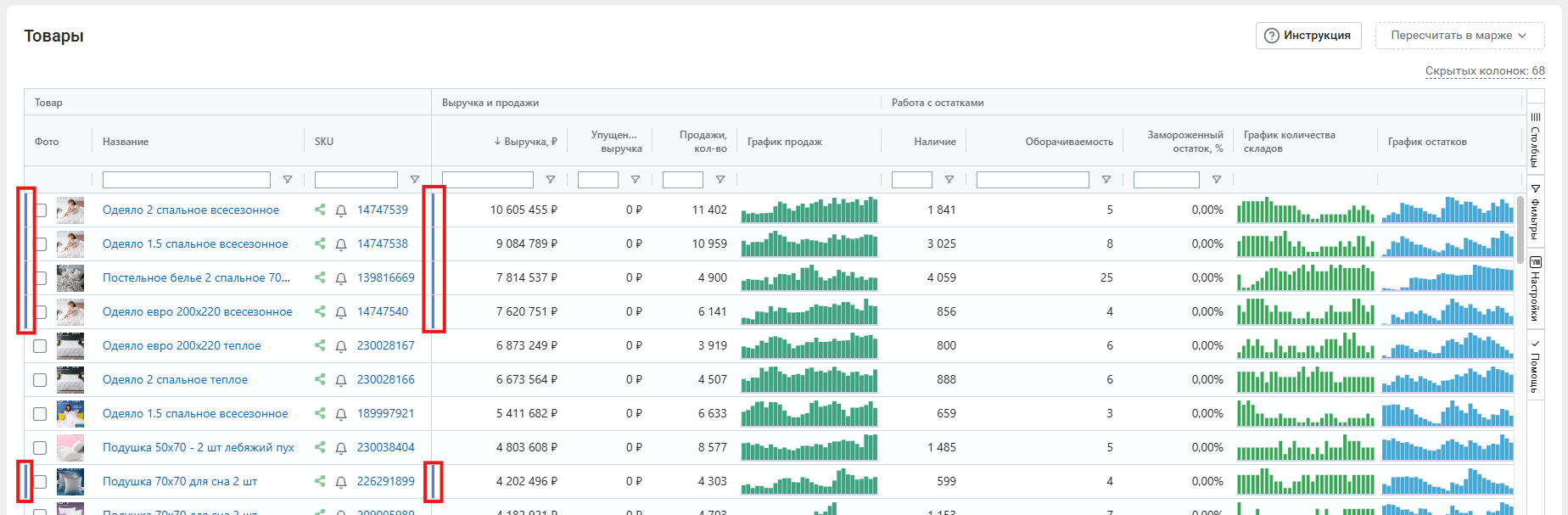Open the Фильтры side panel tab
This screenshot has width=1568, height=515.
1535,212
